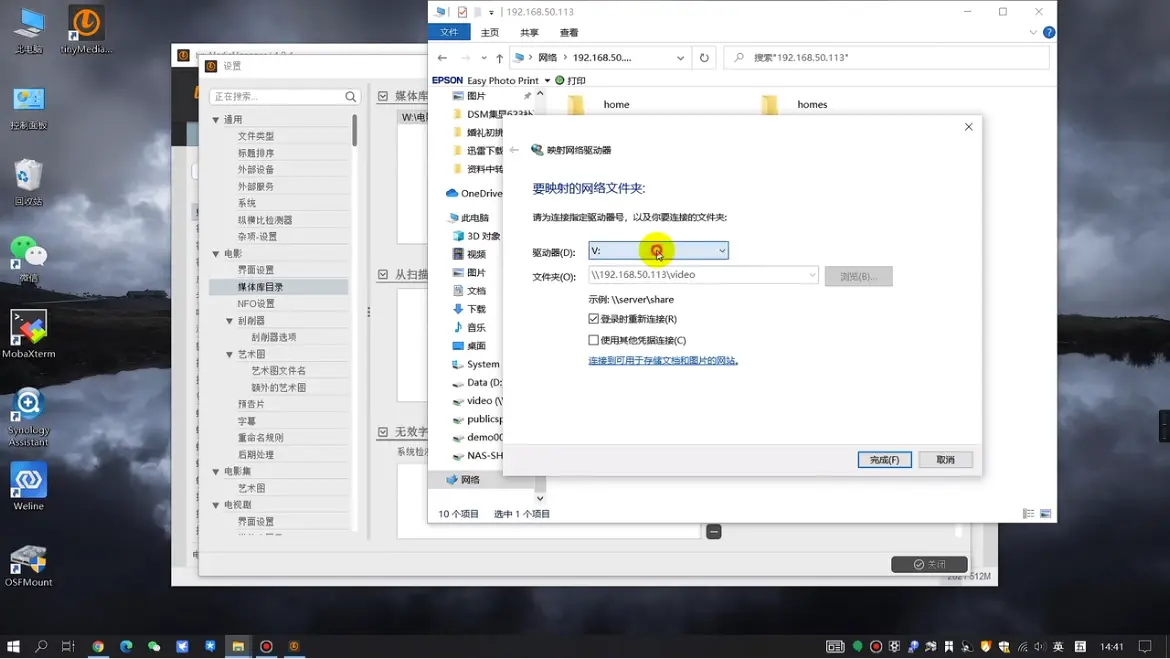The width and height of the screenshot is (1170, 659).
Task: Collapse the 电影 tree node in settings
Action: (216, 254)
